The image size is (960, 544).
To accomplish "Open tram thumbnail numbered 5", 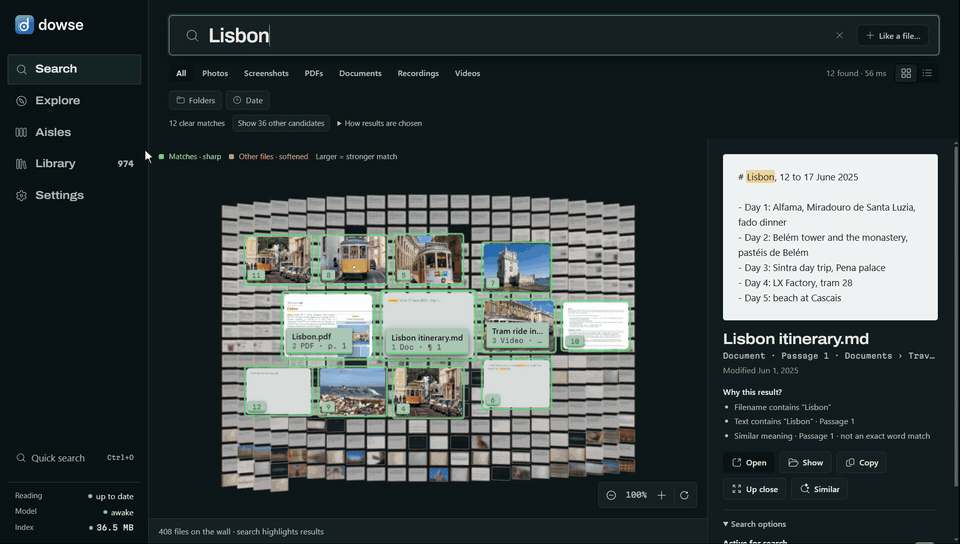I will (x=428, y=259).
